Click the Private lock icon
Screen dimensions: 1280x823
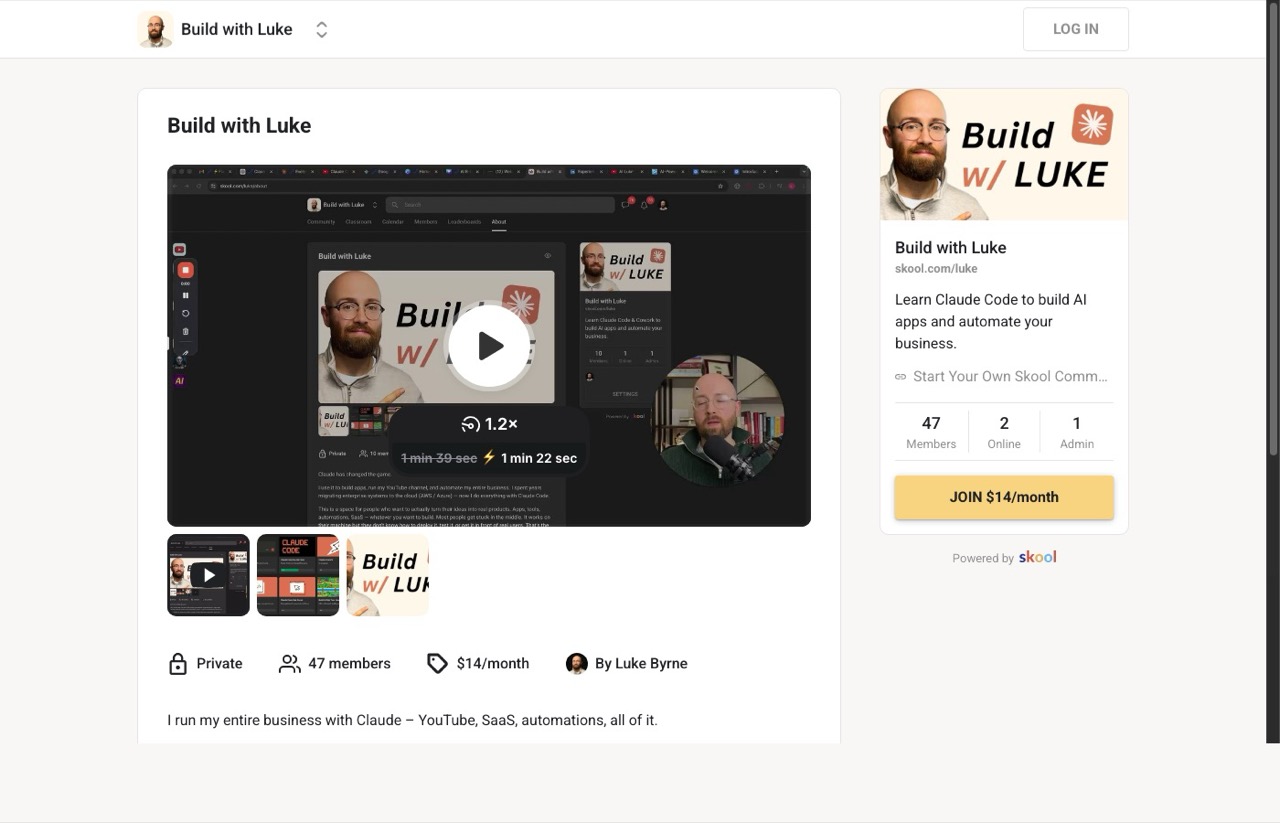(x=178, y=663)
